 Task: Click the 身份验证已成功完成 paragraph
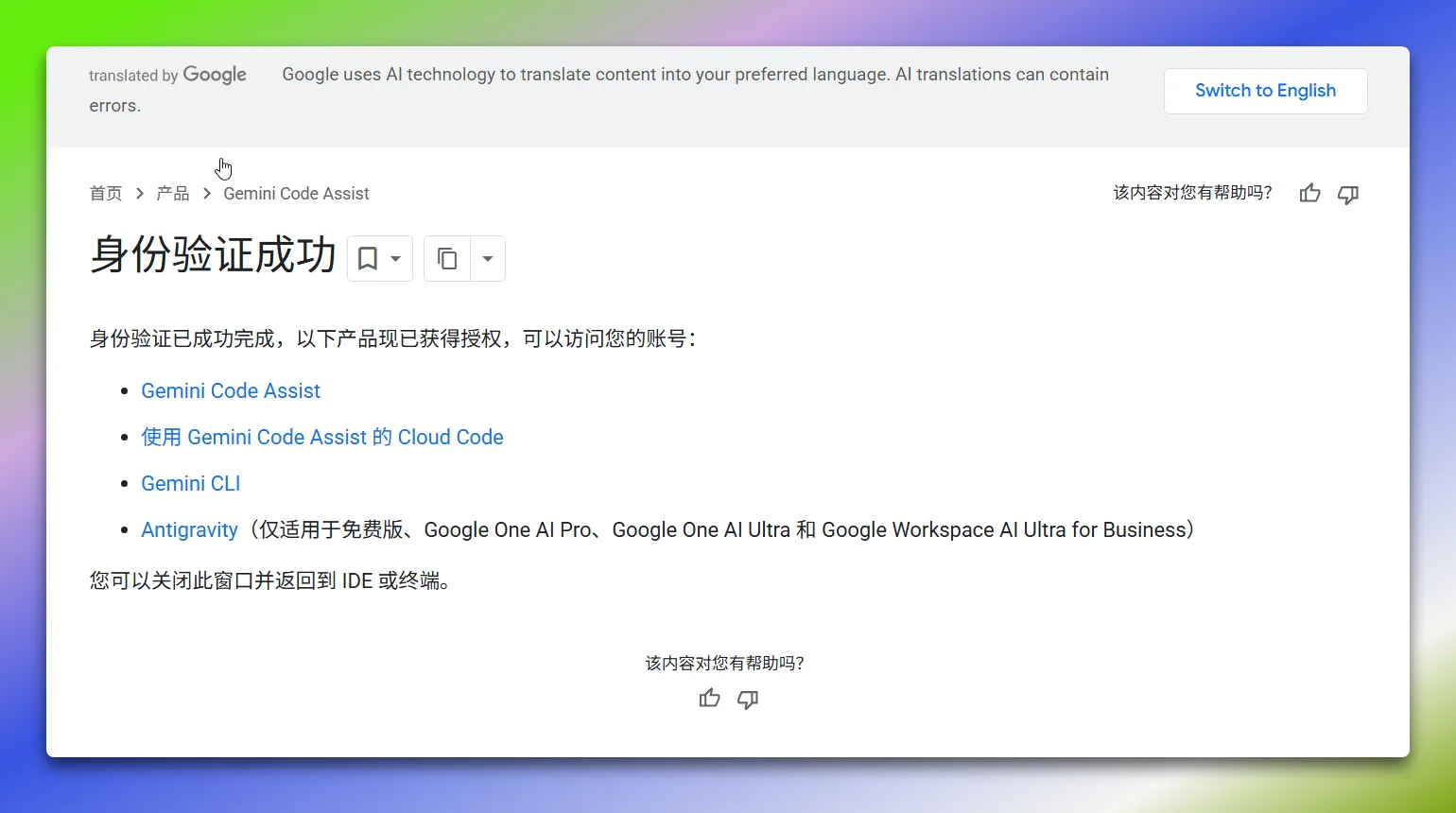pos(393,338)
